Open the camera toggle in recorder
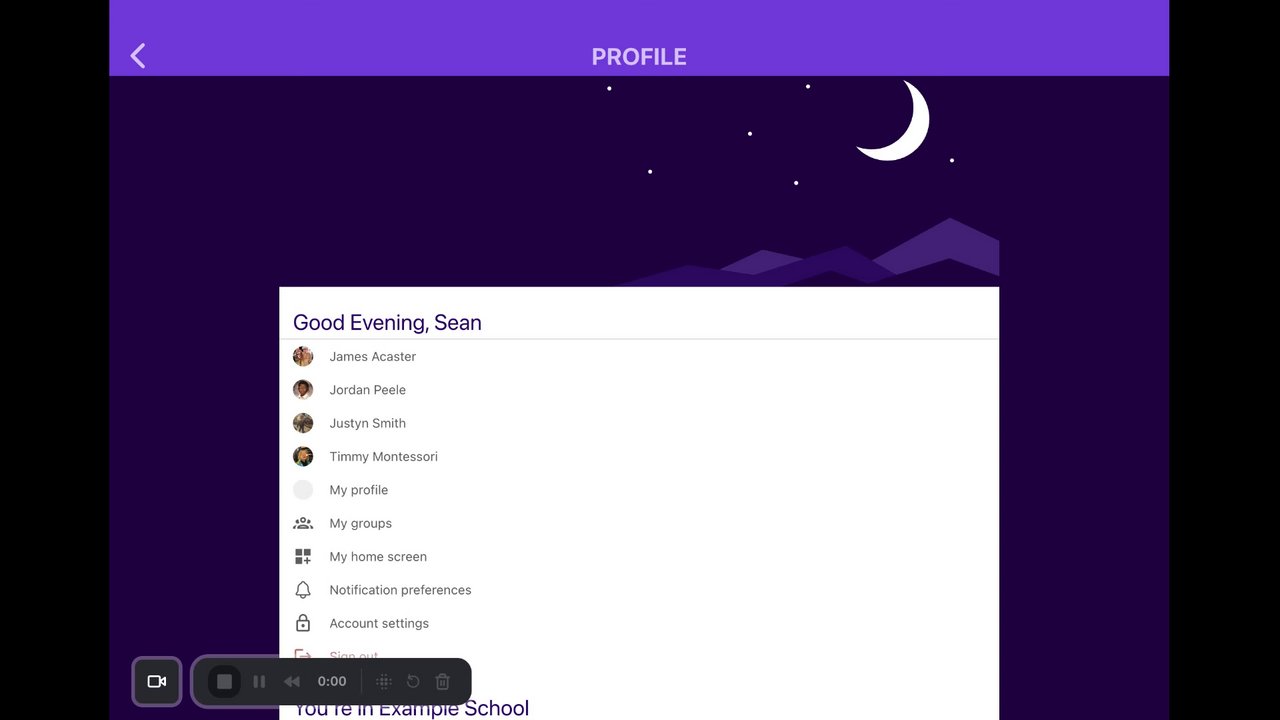Screen dimensions: 1280x720 [157, 681]
